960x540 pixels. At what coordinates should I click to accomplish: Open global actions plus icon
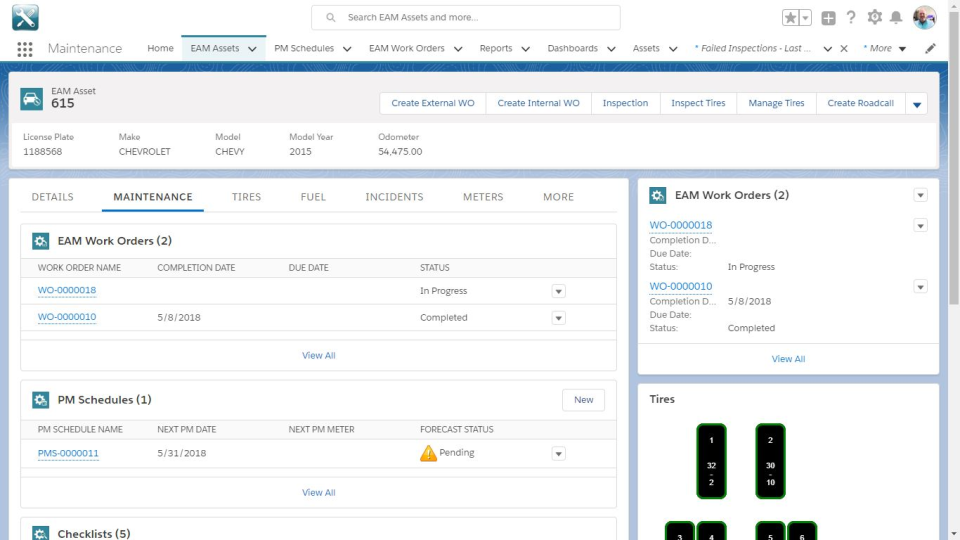828,18
